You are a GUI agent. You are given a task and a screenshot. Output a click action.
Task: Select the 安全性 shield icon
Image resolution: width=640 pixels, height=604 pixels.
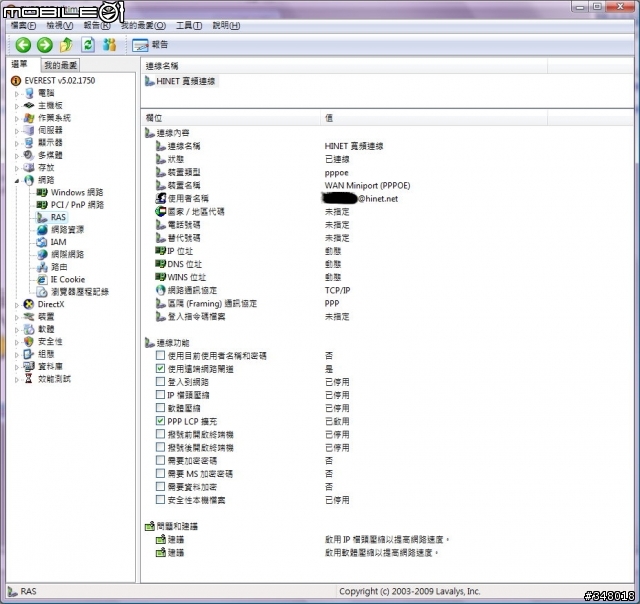[x=29, y=341]
